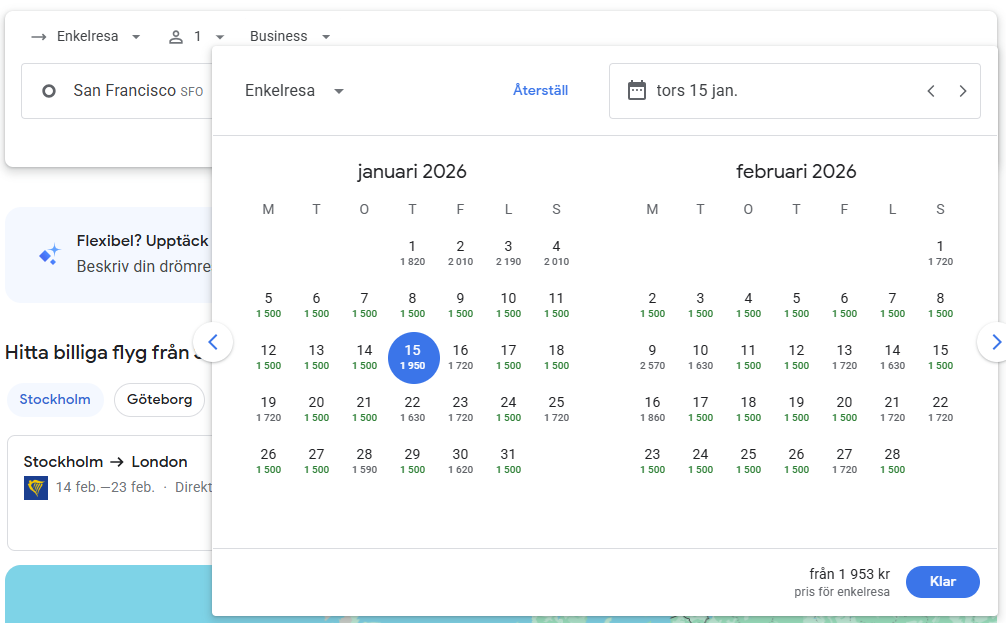Select the Göteborg city chip
The height and width of the screenshot is (623, 1006).
(159, 400)
